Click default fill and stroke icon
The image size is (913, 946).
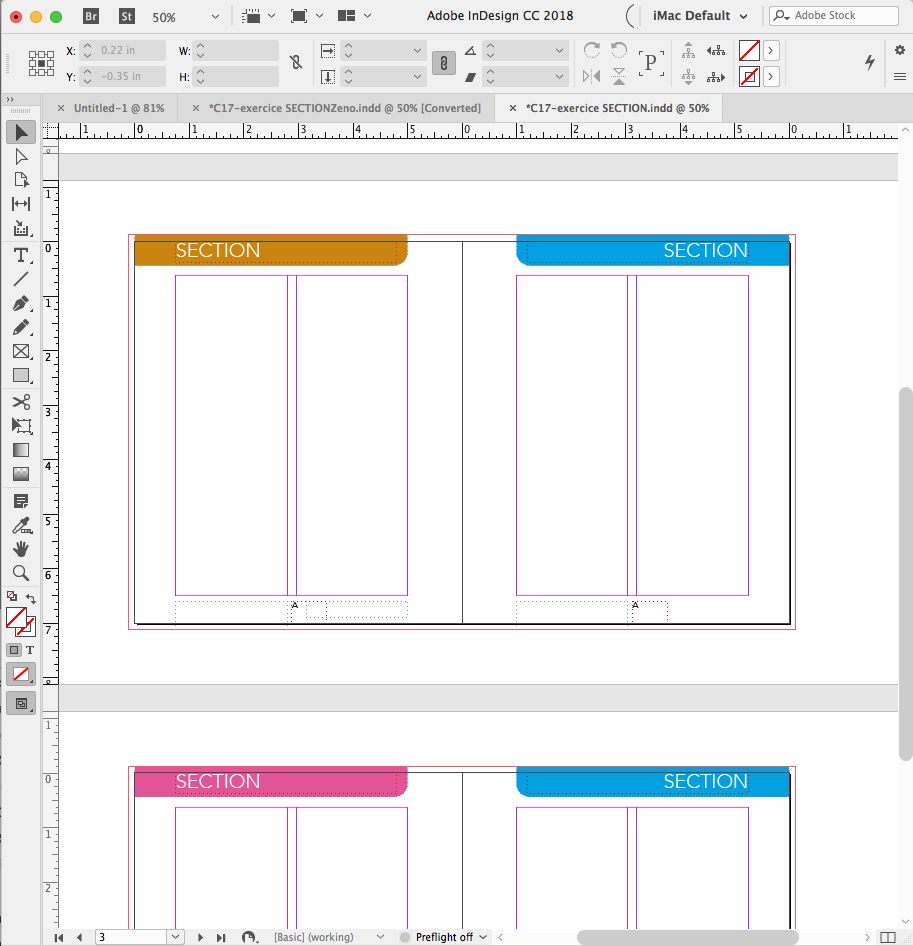click(x=11, y=596)
